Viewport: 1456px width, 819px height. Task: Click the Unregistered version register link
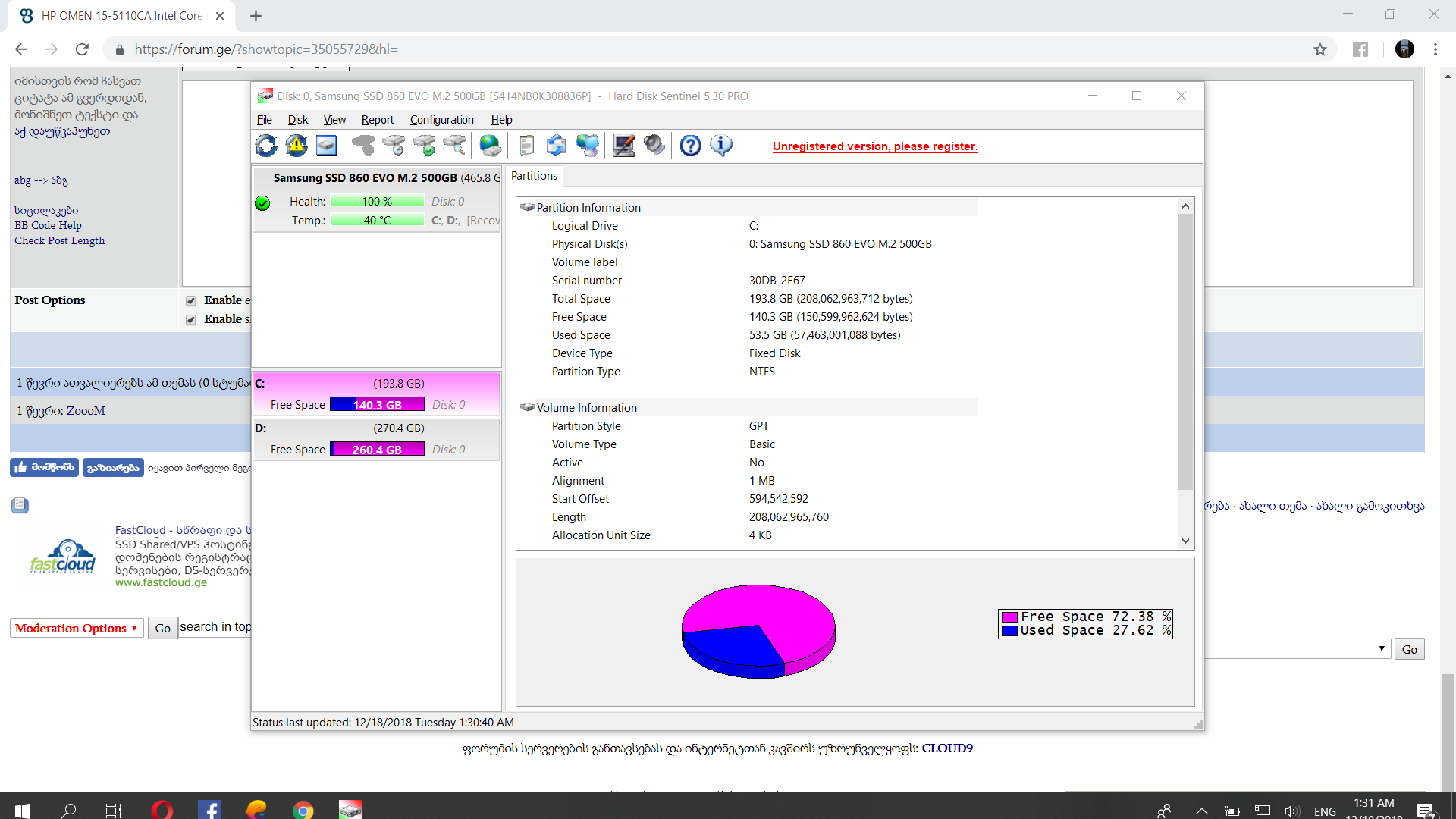point(875,146)
